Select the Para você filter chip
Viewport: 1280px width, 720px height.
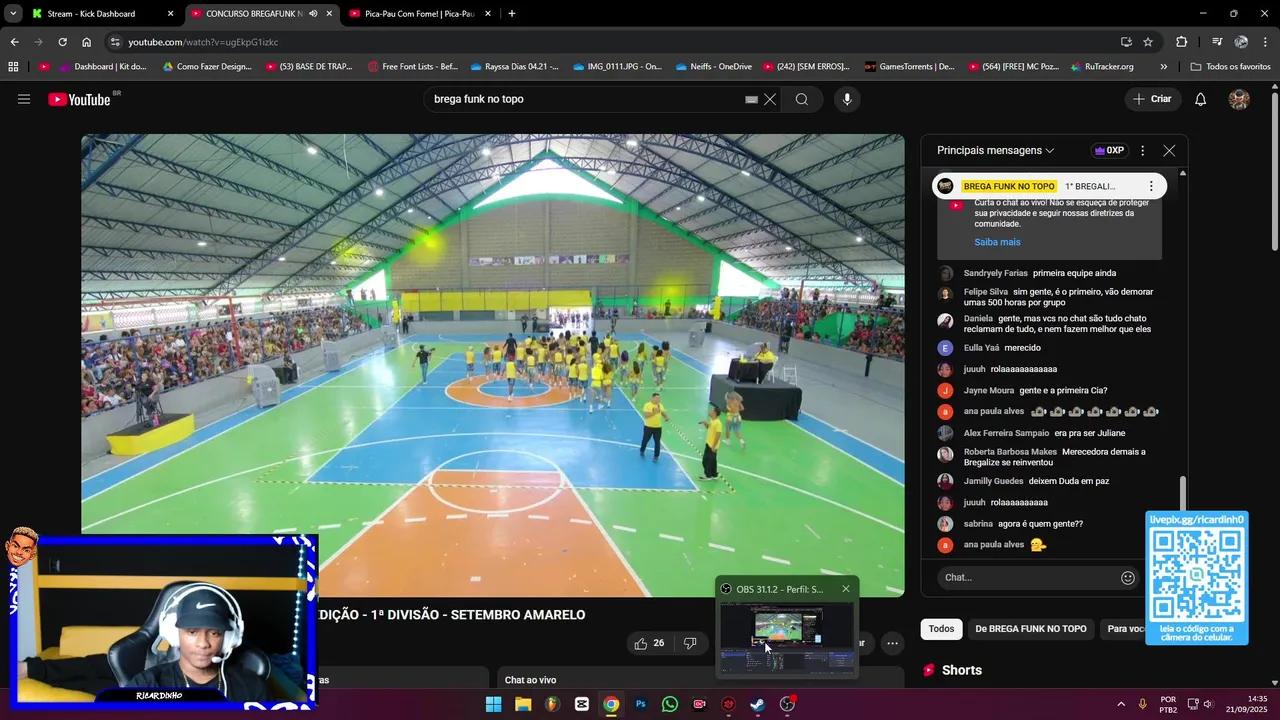point(1126,629)
